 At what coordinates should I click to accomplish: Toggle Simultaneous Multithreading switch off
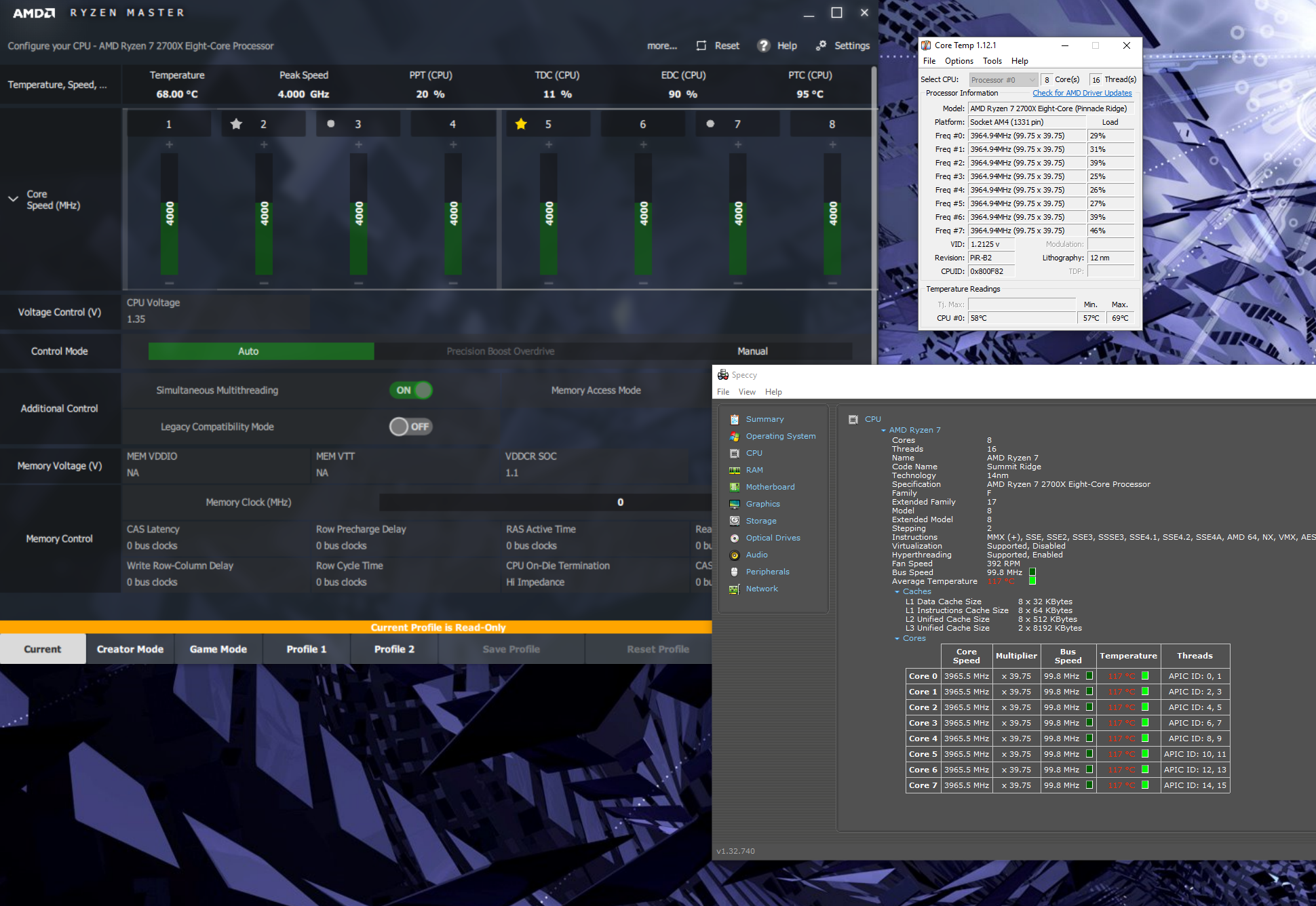click(411, 390)
